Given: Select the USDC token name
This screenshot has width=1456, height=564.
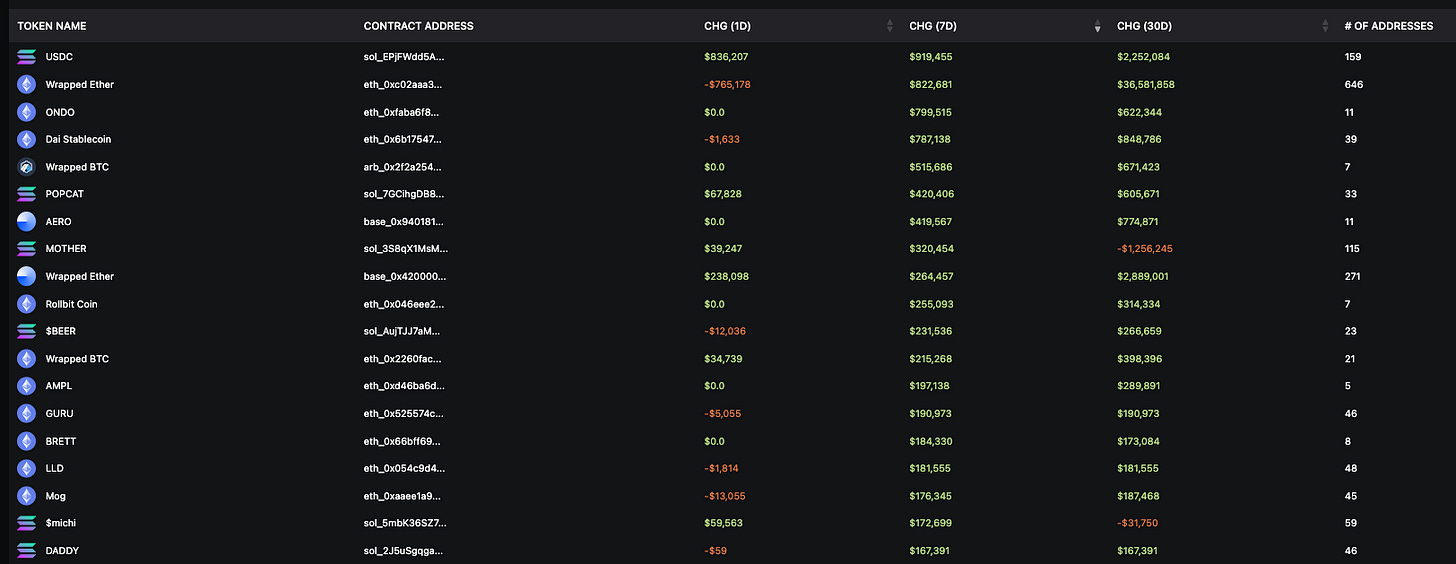Looking at the screenshot, I should point(59,57).
